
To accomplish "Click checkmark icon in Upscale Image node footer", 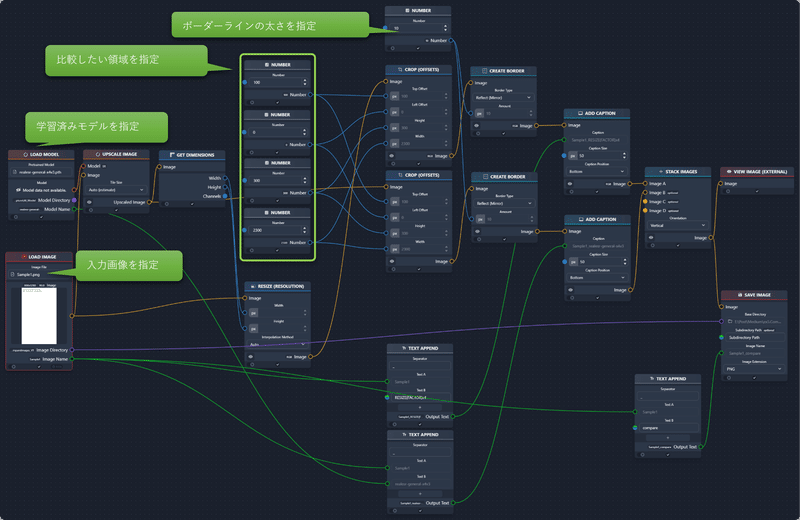I will point(116,210).
